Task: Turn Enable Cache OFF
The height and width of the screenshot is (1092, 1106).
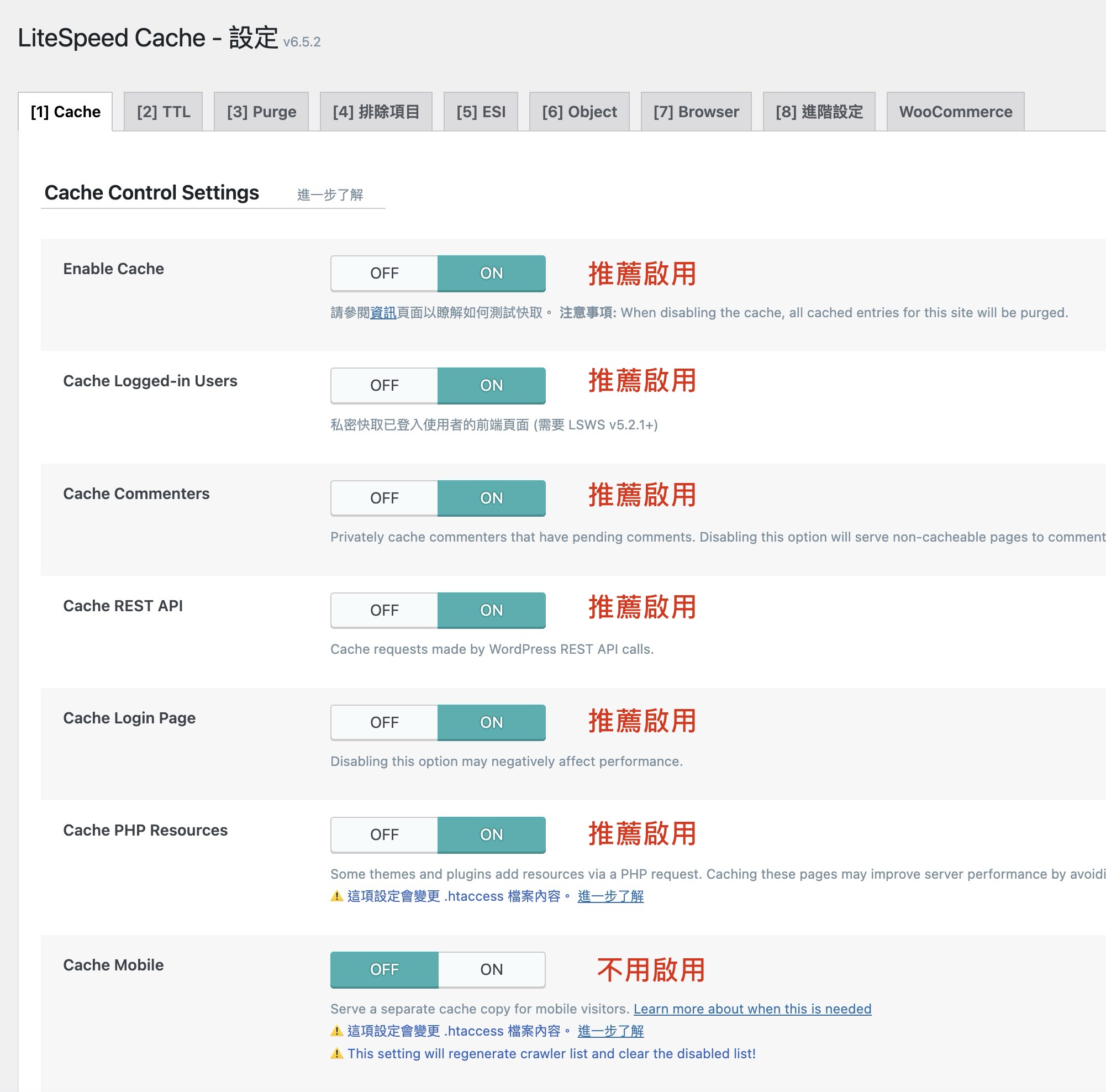Action: point(384,273)
